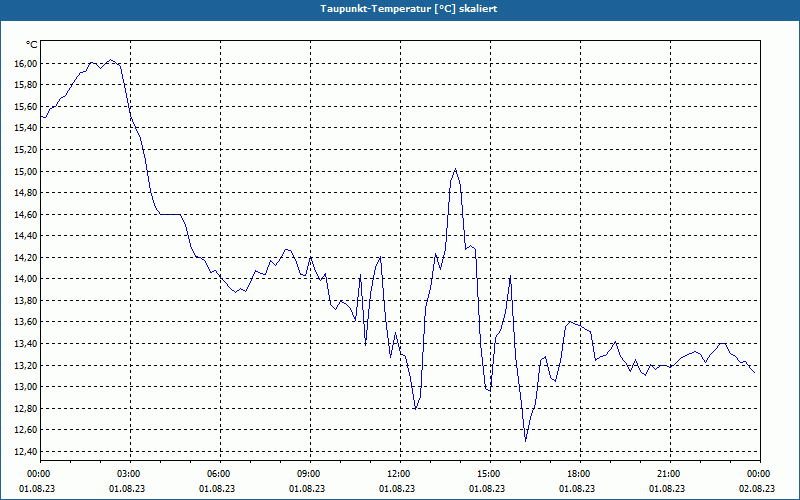Select the y-axis value '14,80'

click(28, 193)
